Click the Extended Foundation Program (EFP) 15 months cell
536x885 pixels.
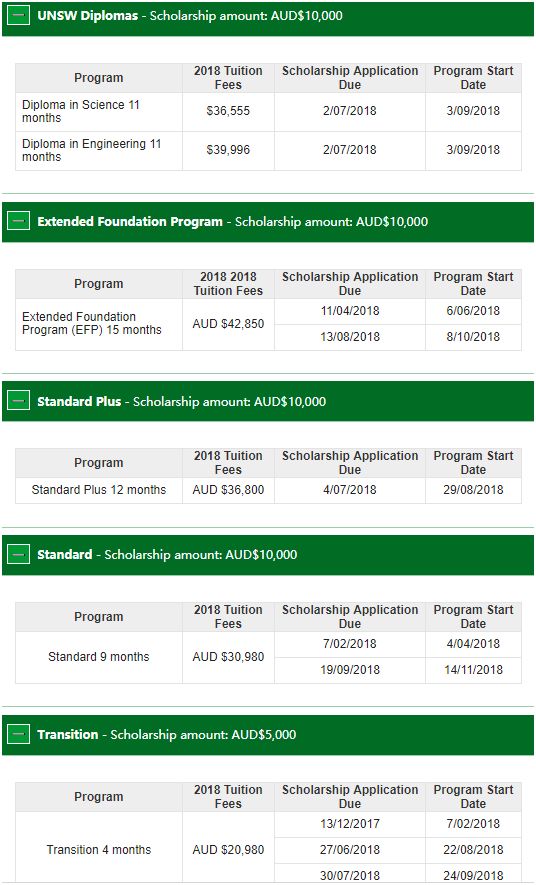pos(99,324)
